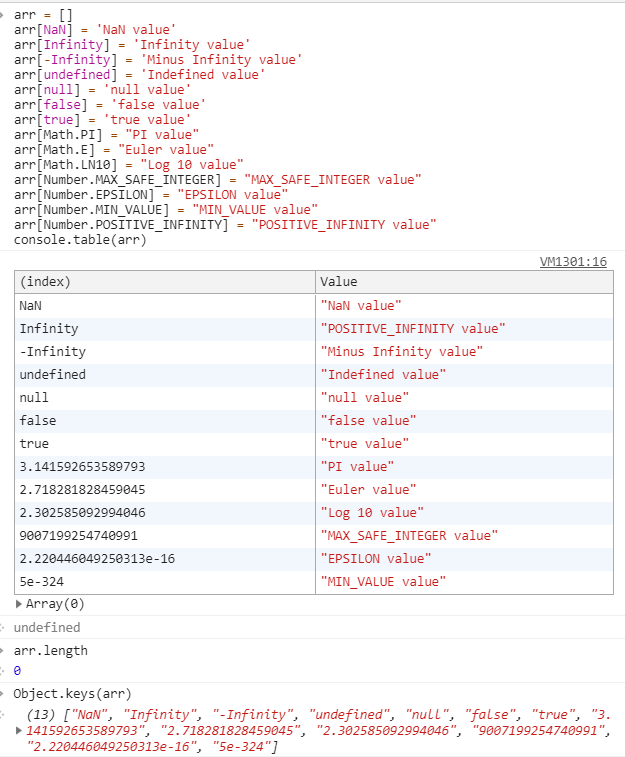
Task: Click the blue 0 length result
Action: [x=17, y=671]
